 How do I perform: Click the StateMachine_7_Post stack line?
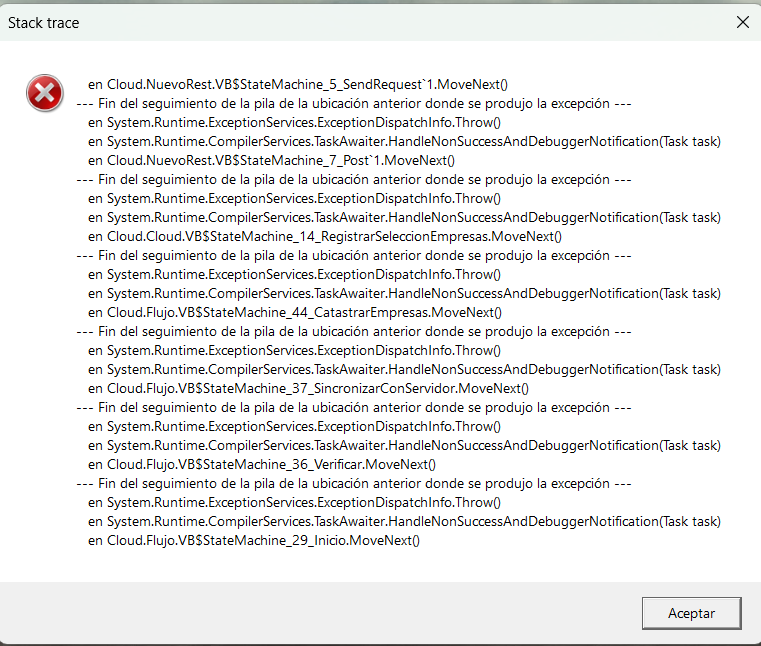click(271, 161)
